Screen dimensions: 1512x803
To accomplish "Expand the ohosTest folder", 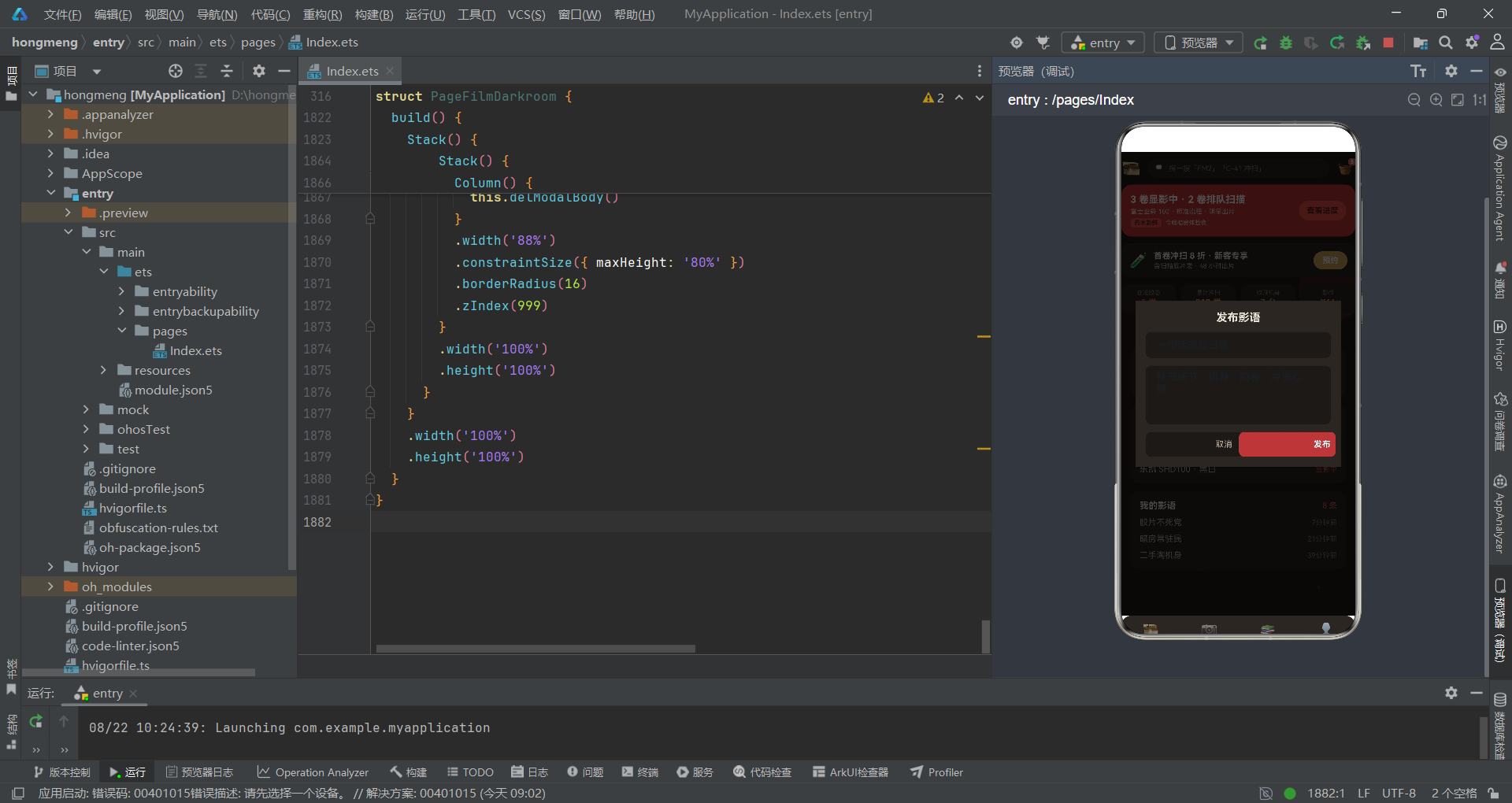I will click(x=87, y=429).
